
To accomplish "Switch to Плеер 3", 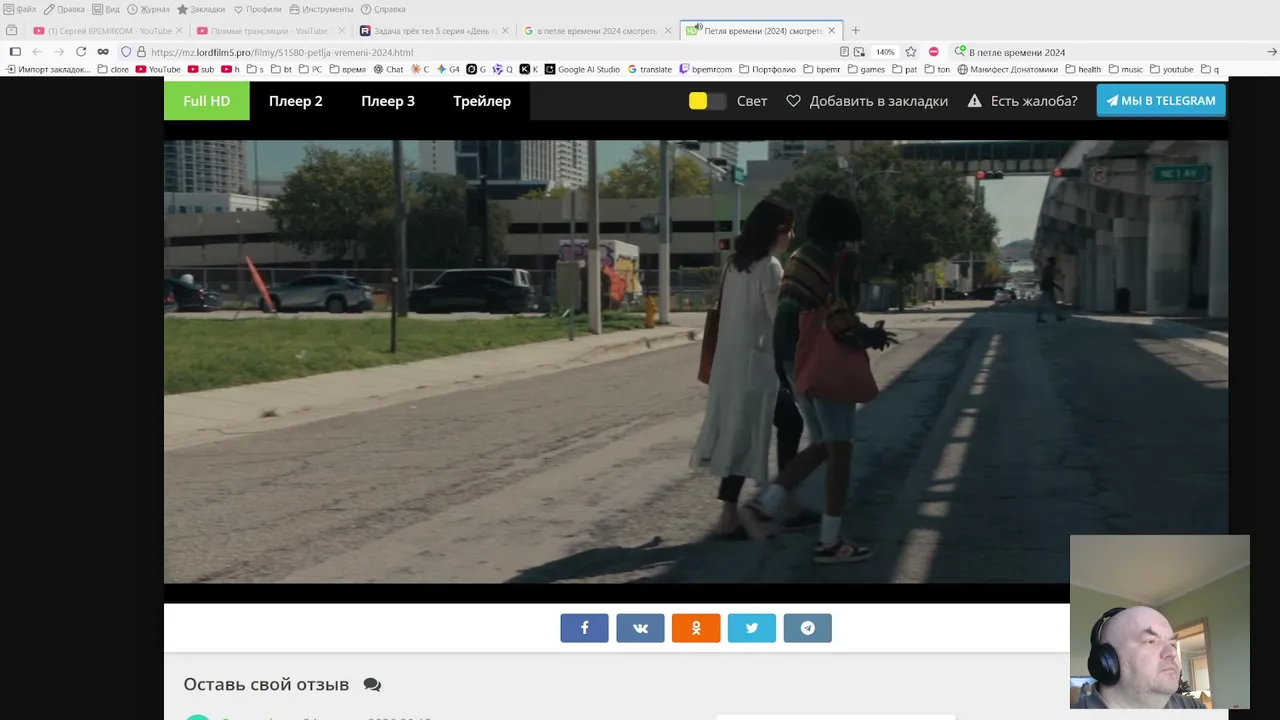I will pos(388,101).
